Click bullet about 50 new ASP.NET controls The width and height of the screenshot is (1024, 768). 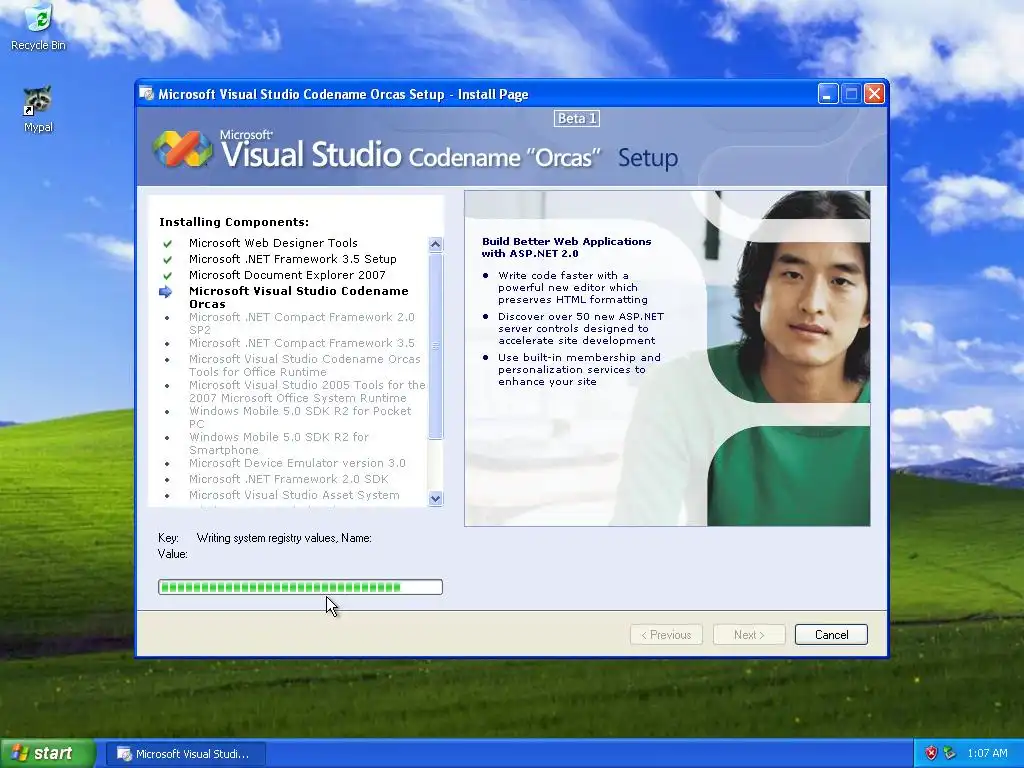(581, 328)
